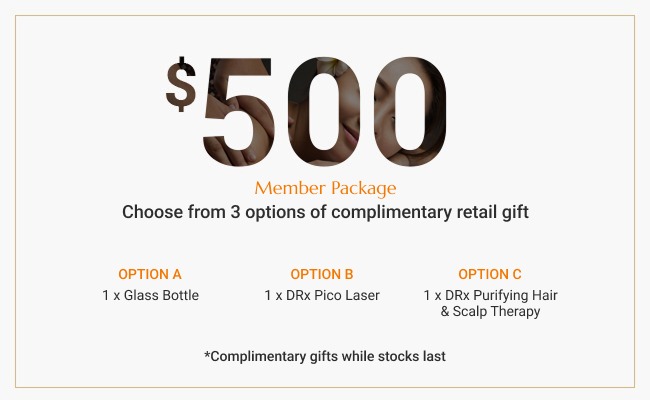Click the "& Scalp Therapy" line
Image resolution: width=650 pixels, height=400 pixels.
pos(490,311)
